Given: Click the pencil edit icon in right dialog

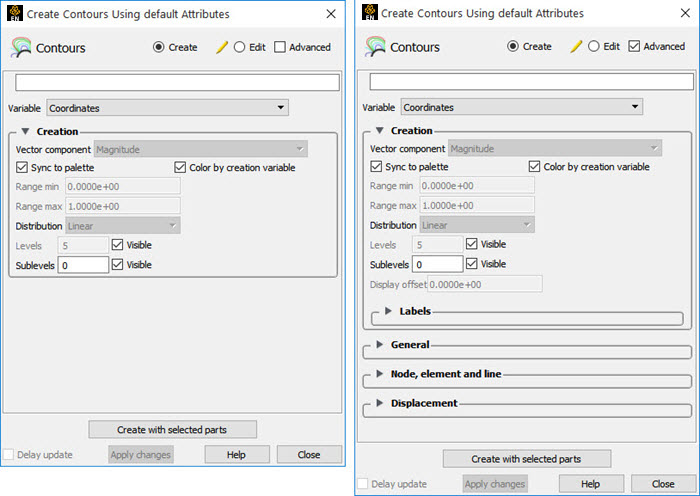Looking at the screenshot, I should click(576, 46).
